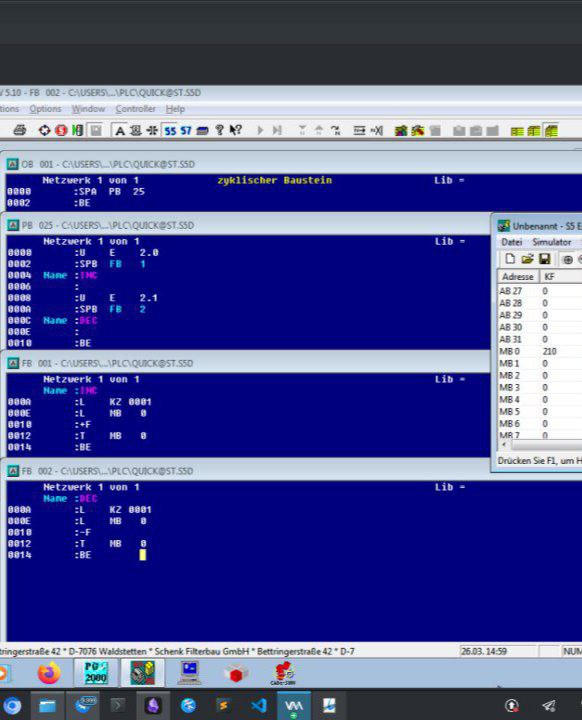Click the computer monitor taskbar icon

coord(190,673)
